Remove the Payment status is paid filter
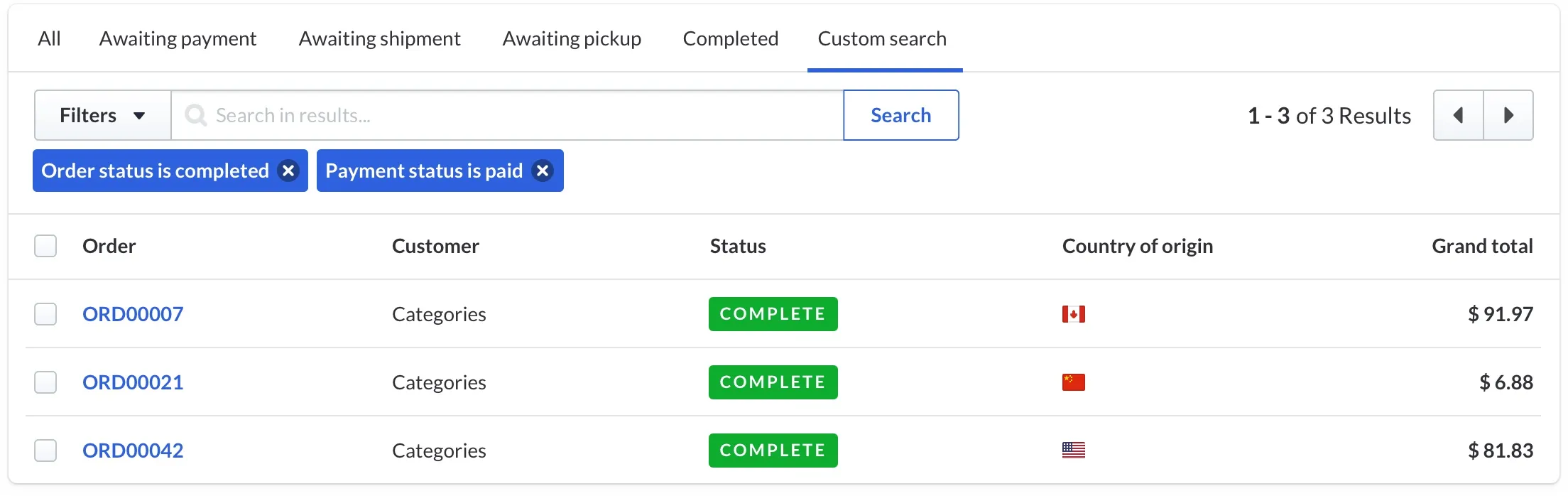Viewport: 1568px width, 496px height. click(543, 171)
